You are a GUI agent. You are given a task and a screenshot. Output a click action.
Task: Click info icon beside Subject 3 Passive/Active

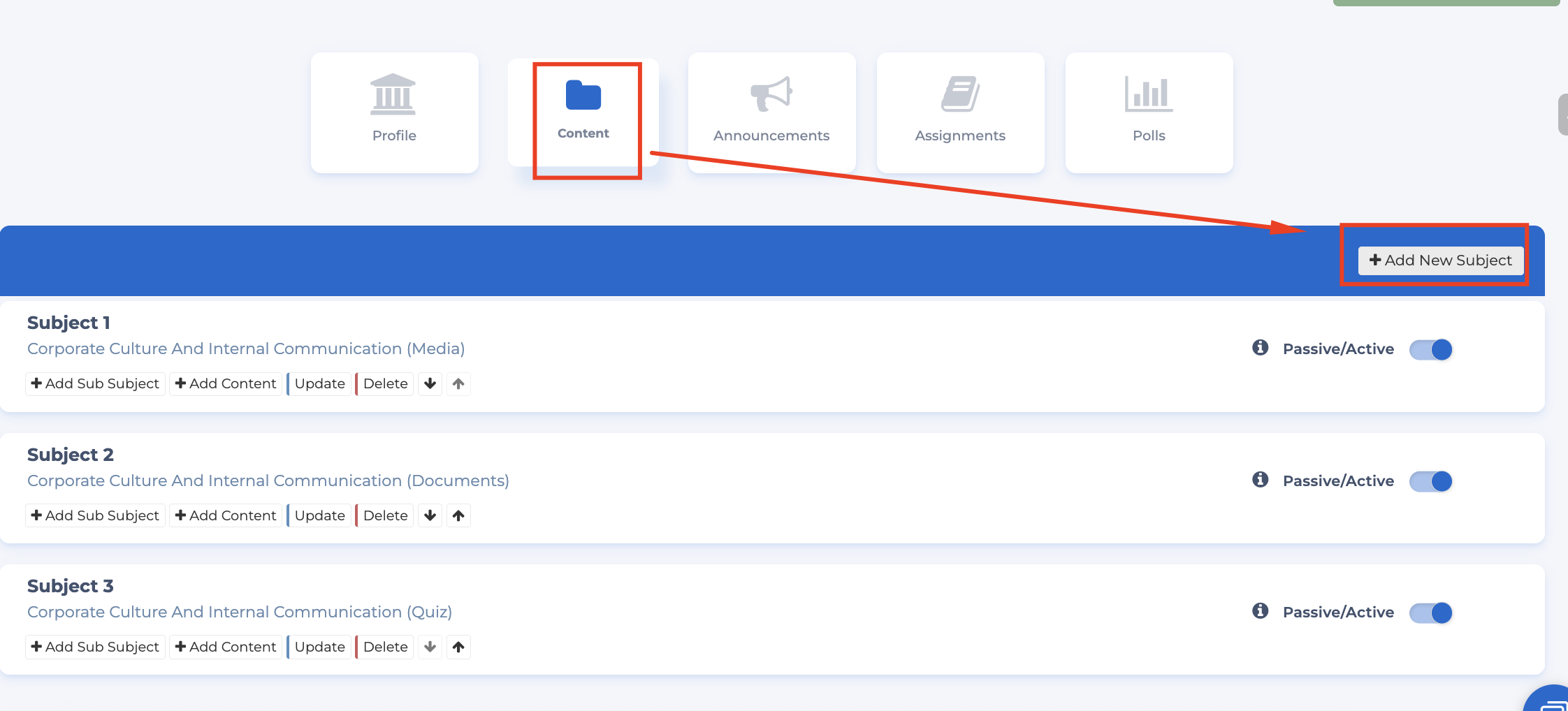[x=1260, y=611]
